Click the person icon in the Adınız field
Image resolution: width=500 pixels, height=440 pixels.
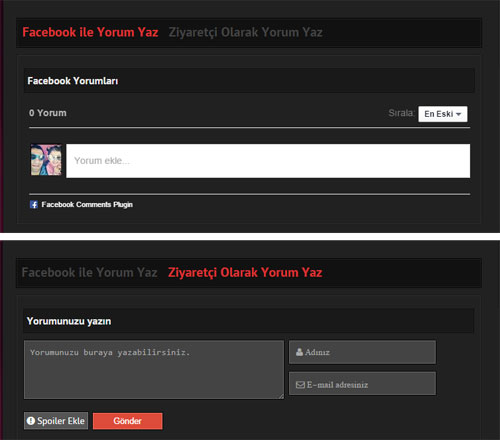click(299, 352)
